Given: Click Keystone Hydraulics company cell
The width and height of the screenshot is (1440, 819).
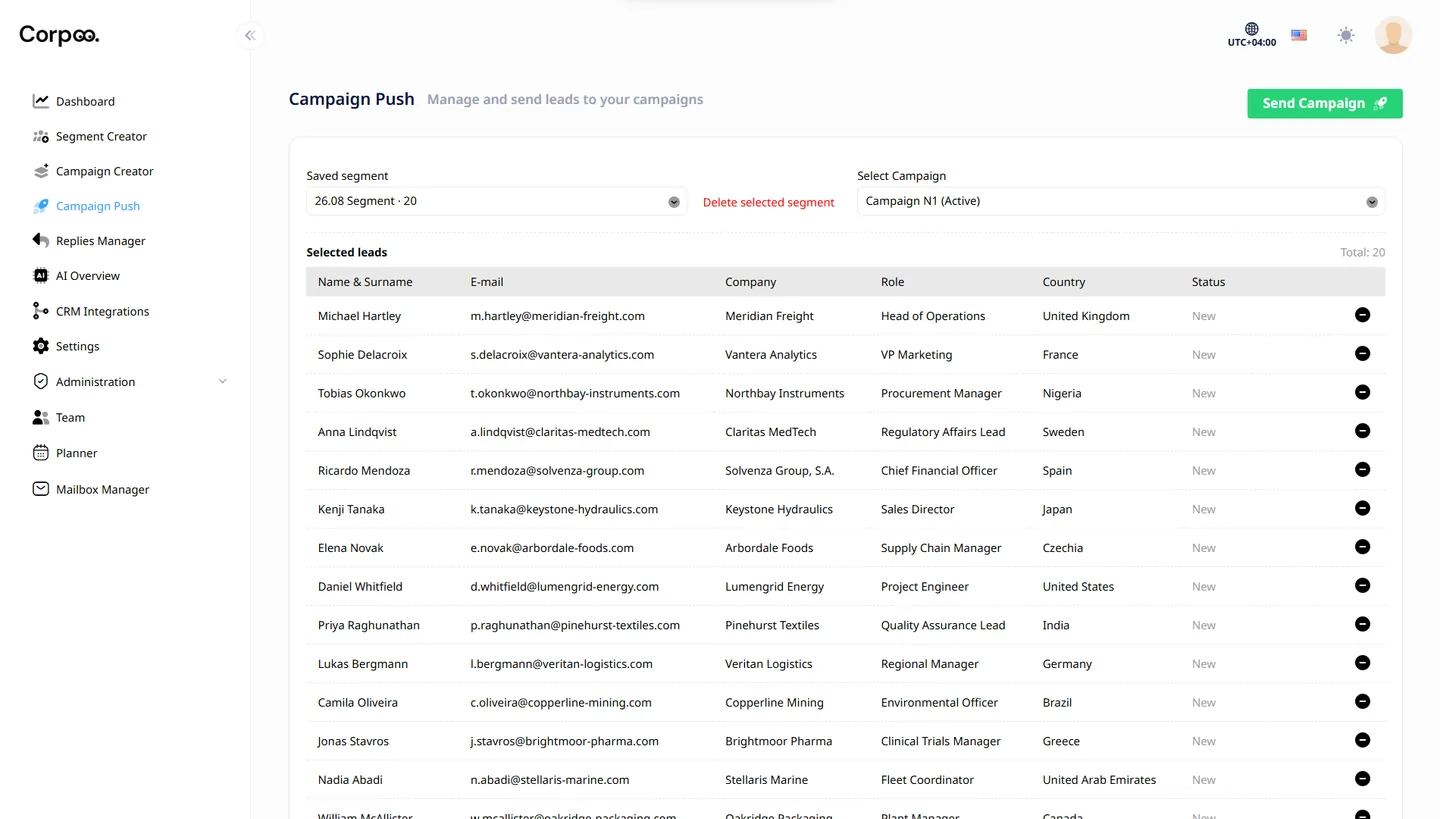Looking at the screenshot, I should click(x=779, y=509).
